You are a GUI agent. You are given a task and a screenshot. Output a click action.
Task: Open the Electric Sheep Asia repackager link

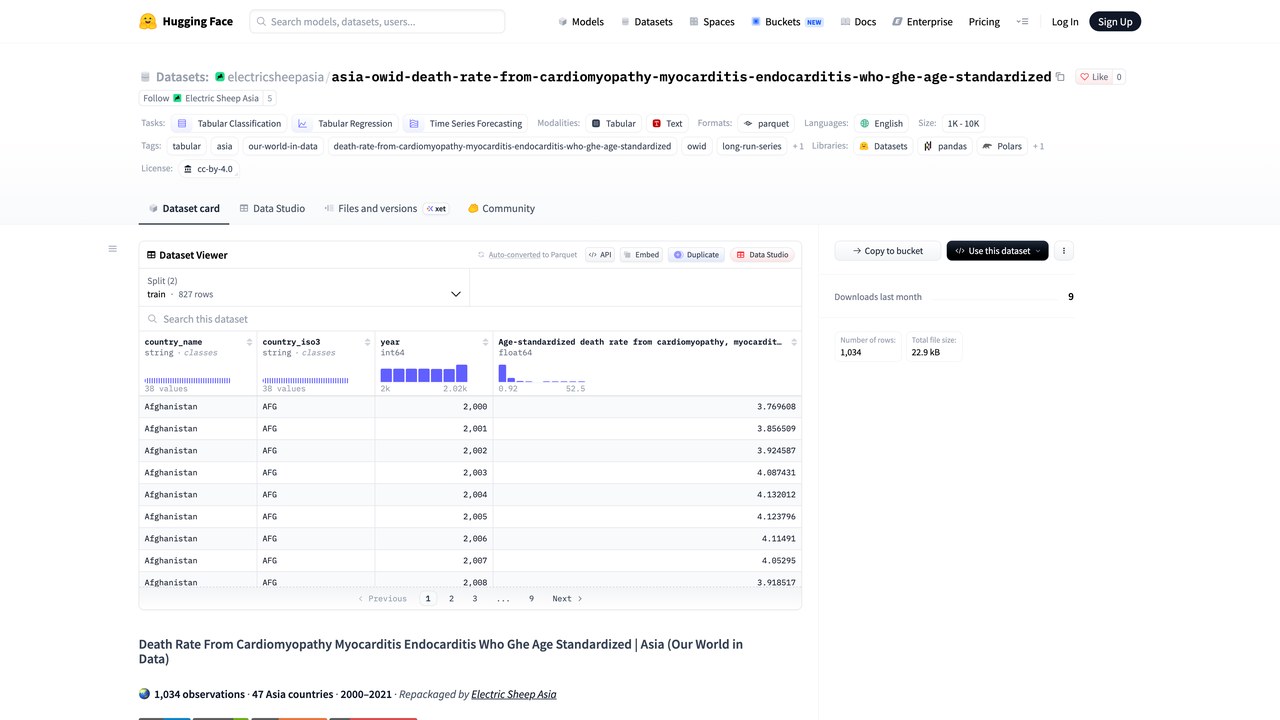pyautogui.click(x=514, y=694)
